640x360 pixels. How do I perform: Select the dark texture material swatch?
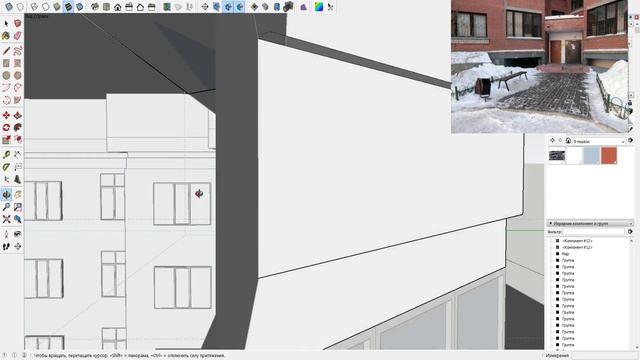click(557, 156)
